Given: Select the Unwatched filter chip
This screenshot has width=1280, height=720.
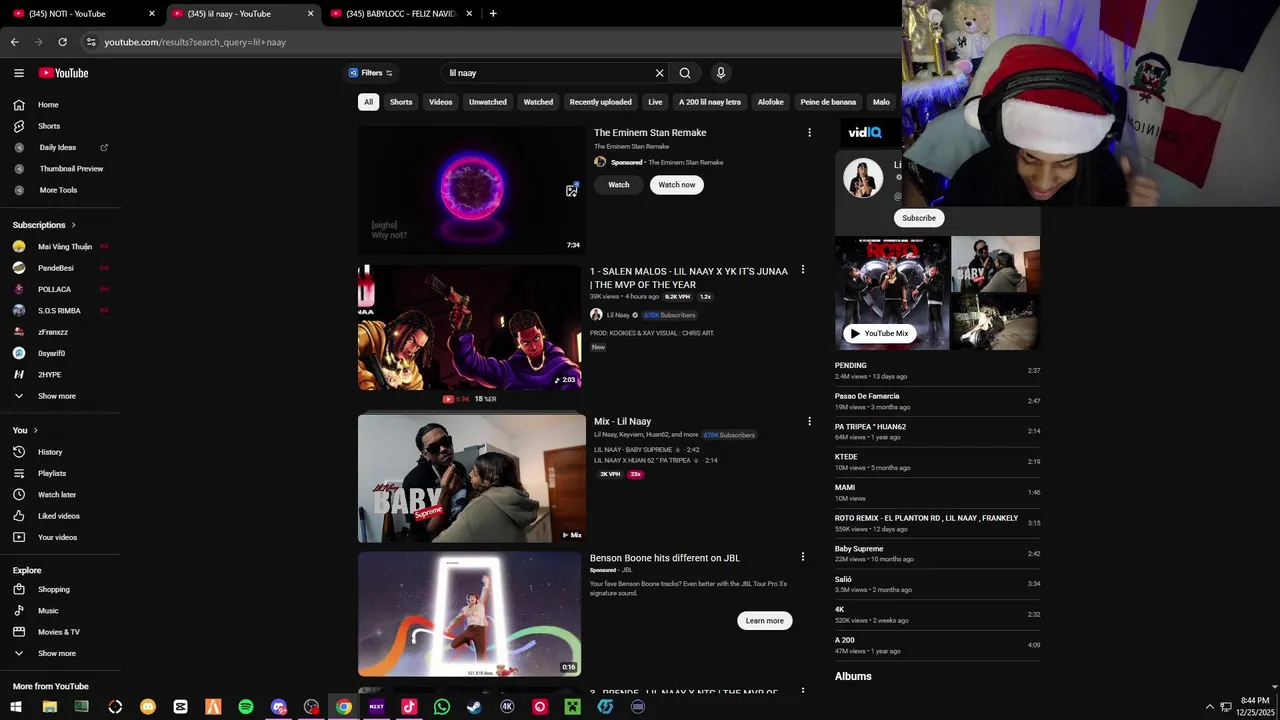Looking at the screenshot, I should (x=488, y=102).
